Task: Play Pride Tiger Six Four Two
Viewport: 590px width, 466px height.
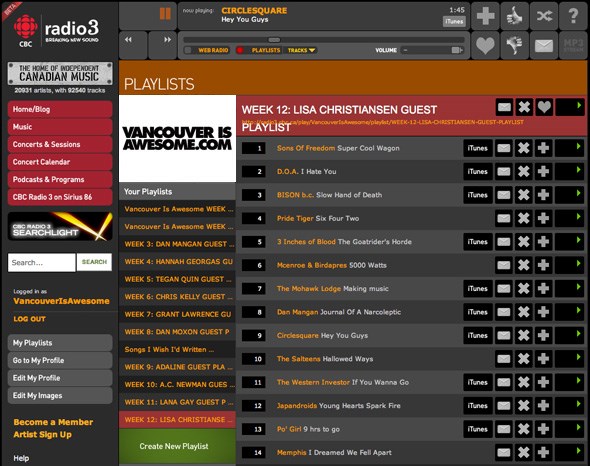Action: pos(570,218)
